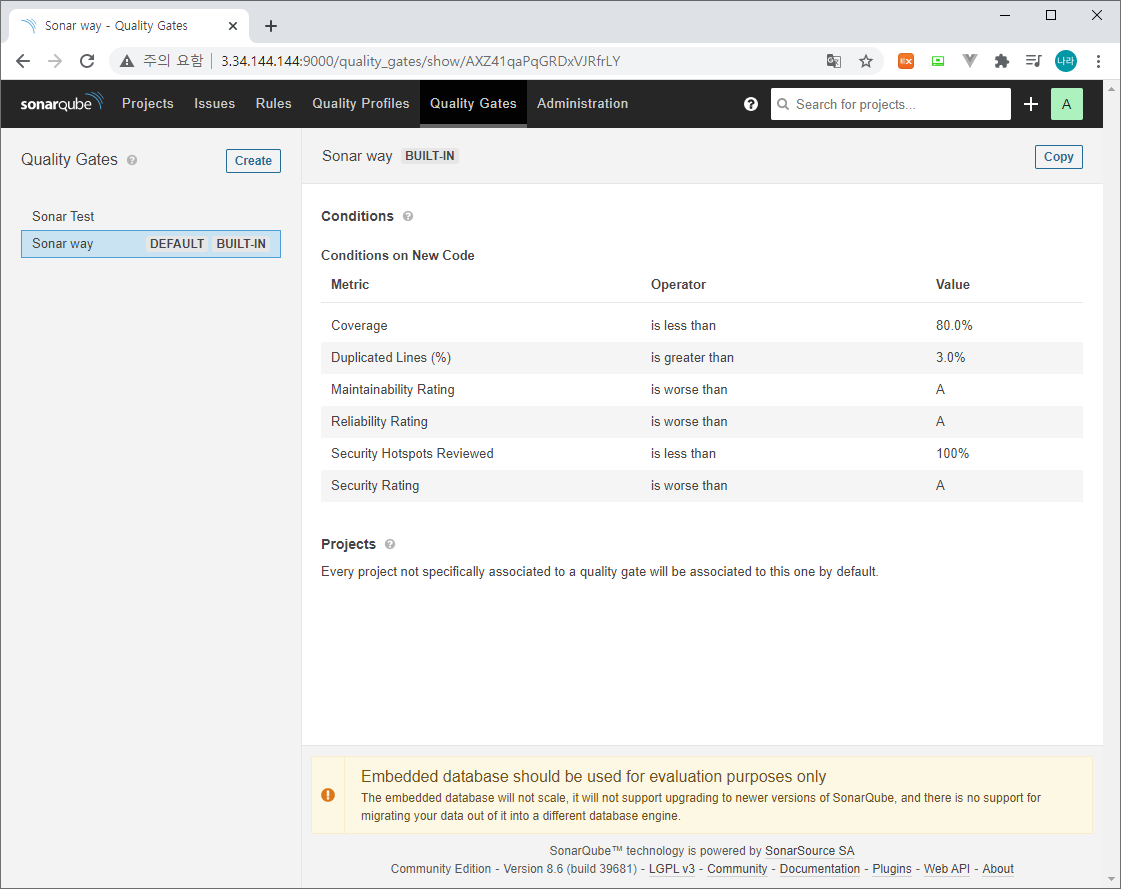Click the Duplicated Lines (%) metric
The width and height of the screenshot is (1121, 889).
(x=390, y=358)
